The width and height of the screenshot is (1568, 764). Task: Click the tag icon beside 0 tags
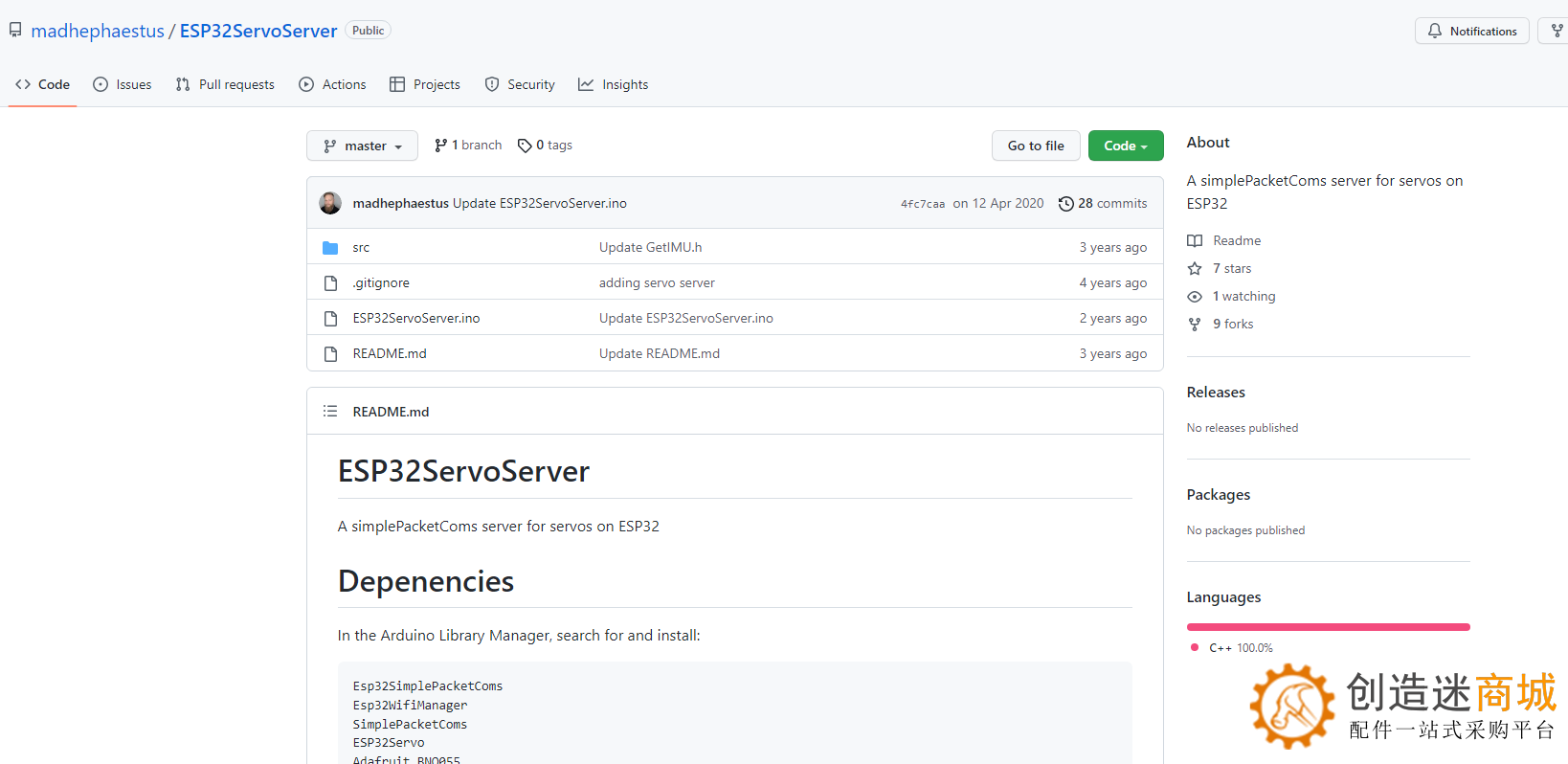[525, 146]
